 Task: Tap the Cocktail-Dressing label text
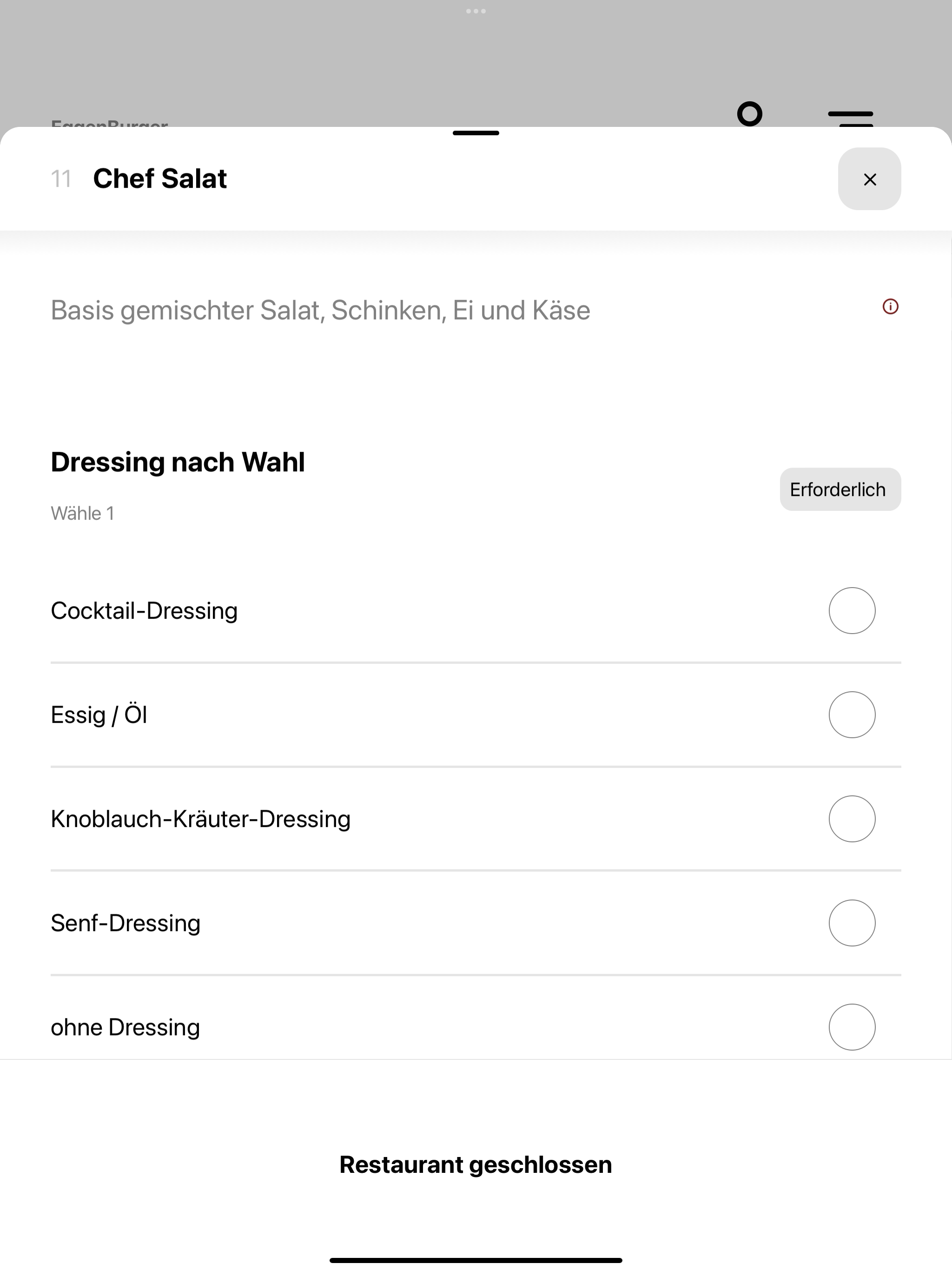coord(144,611)
